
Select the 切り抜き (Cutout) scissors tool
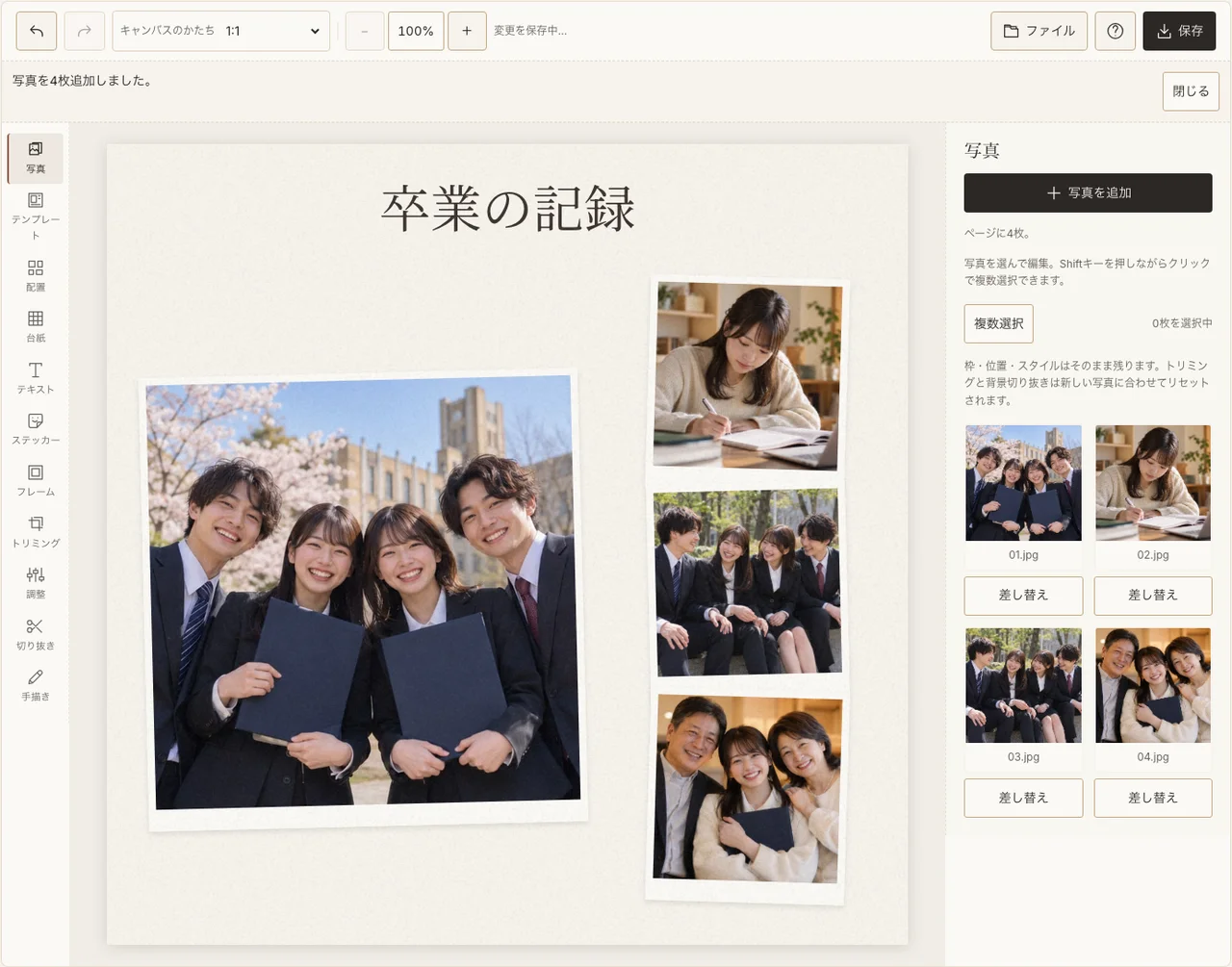[36, 633]
